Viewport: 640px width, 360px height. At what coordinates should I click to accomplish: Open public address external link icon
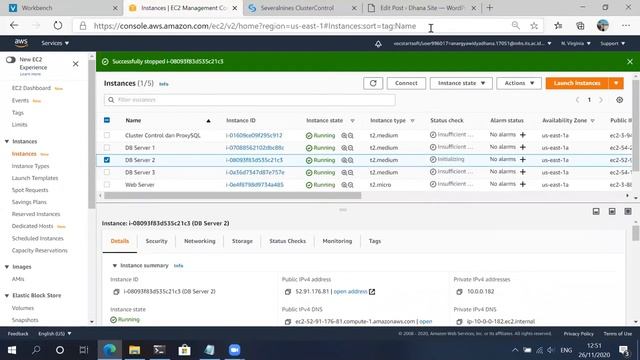point(372,292)
